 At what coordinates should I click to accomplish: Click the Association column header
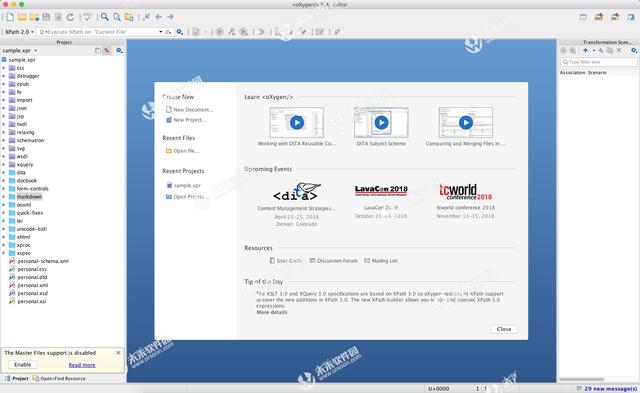572,72
